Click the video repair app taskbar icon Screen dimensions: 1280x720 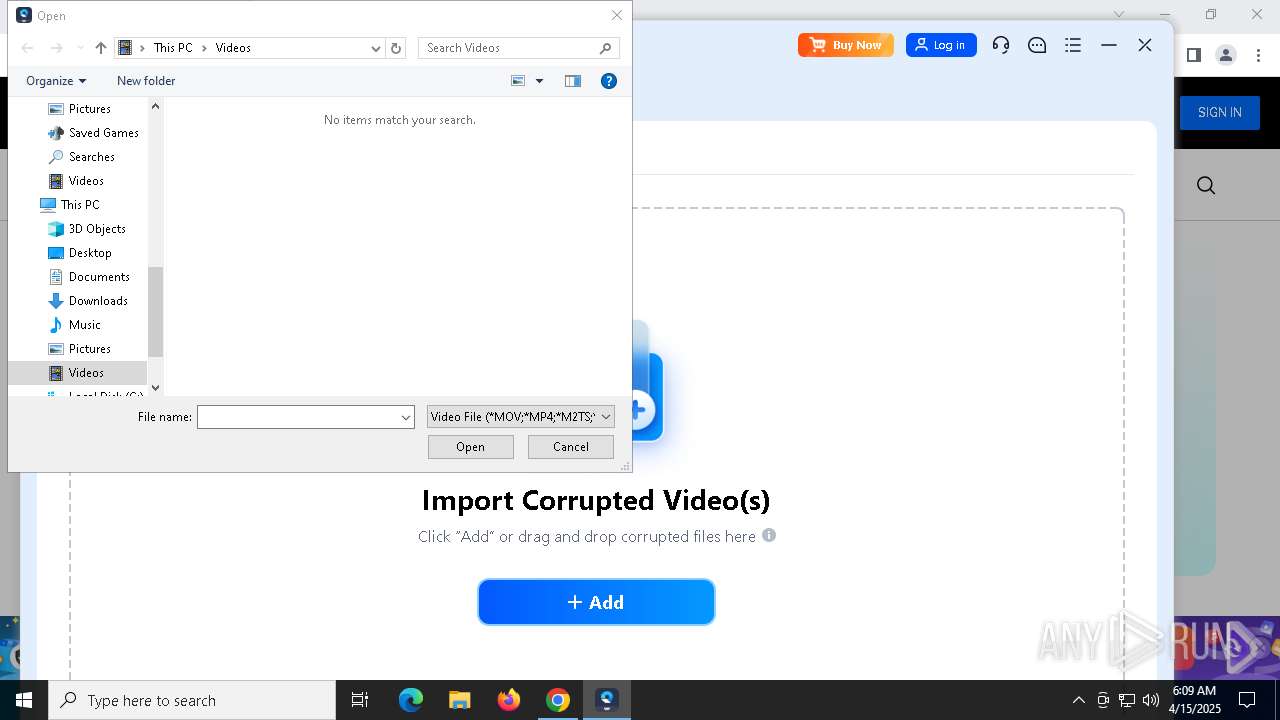click(607, 700)
